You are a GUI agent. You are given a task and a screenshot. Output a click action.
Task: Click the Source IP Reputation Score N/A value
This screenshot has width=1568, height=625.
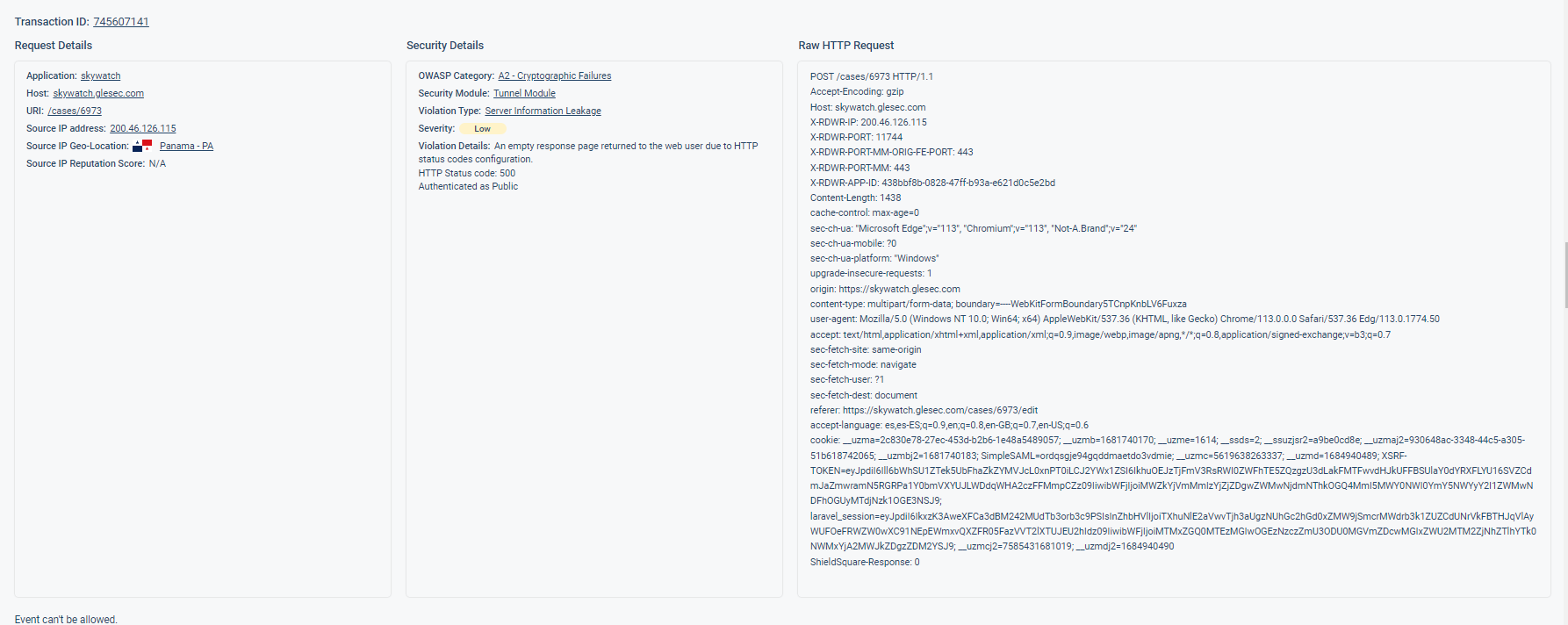click(x=157, y=164)
